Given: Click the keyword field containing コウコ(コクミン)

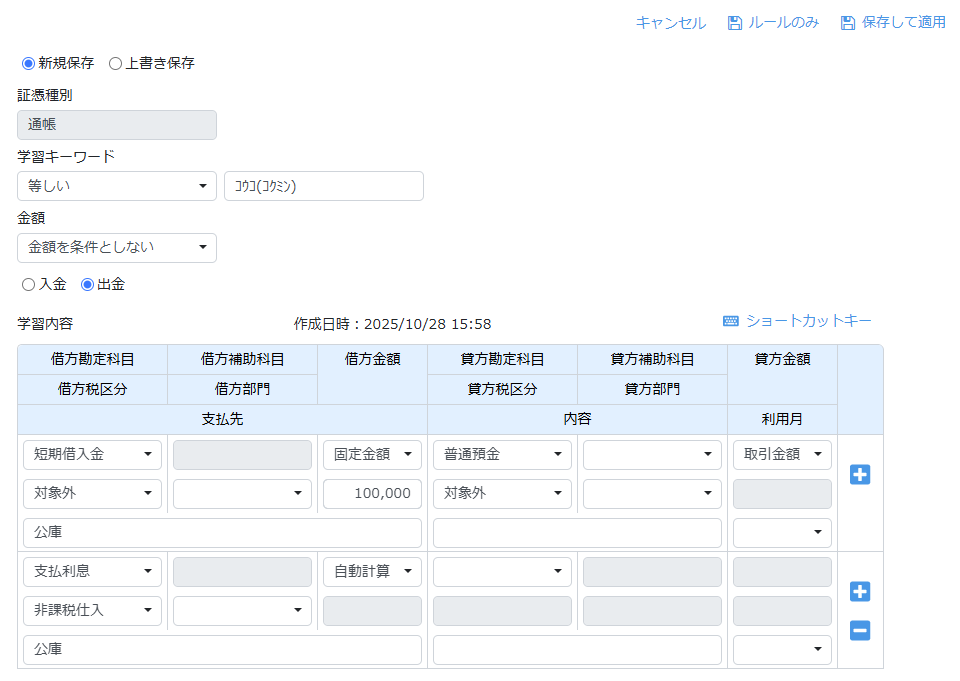Looking at the screenshot, I should click(x=323, y=186).
